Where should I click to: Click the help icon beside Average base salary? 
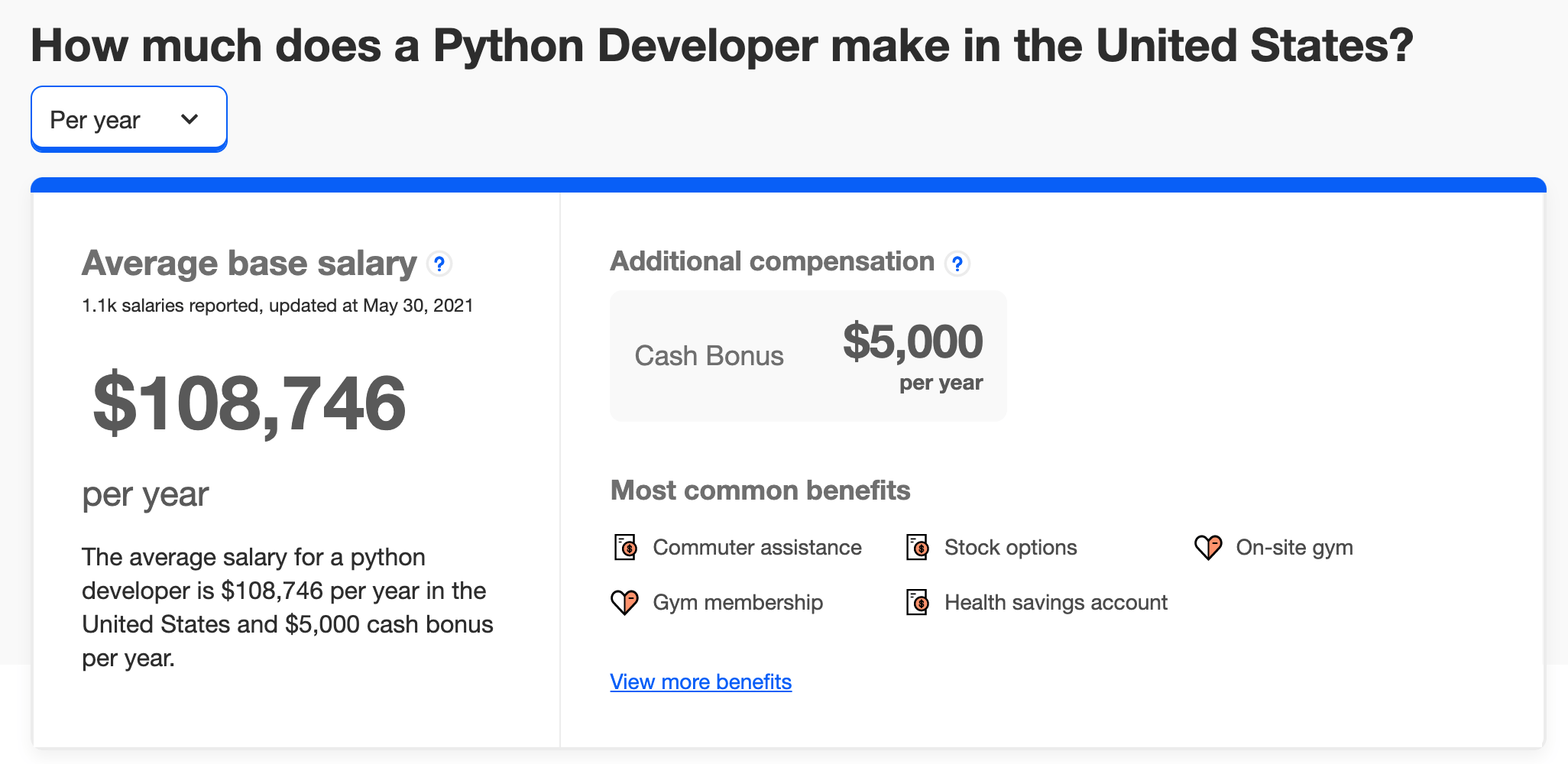tap(439, 264)
